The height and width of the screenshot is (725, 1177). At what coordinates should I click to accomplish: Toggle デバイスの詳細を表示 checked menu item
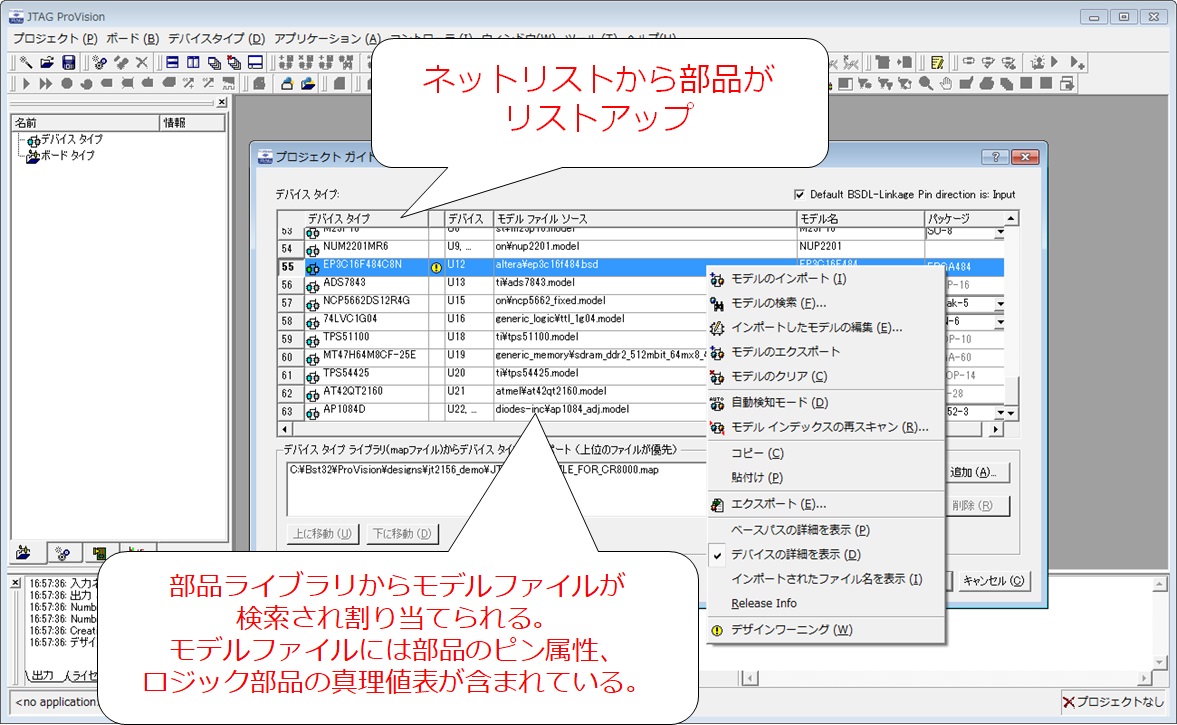pos(826,555)
